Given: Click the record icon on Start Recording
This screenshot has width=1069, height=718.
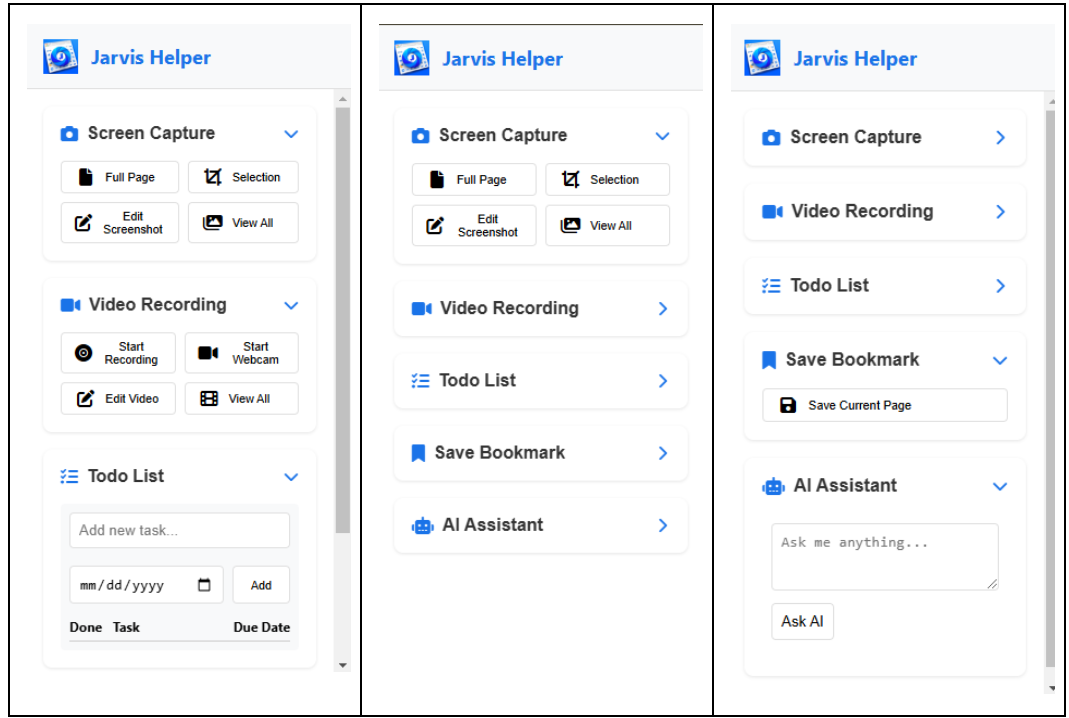Looking at the screenshot, I should point(84,352).
